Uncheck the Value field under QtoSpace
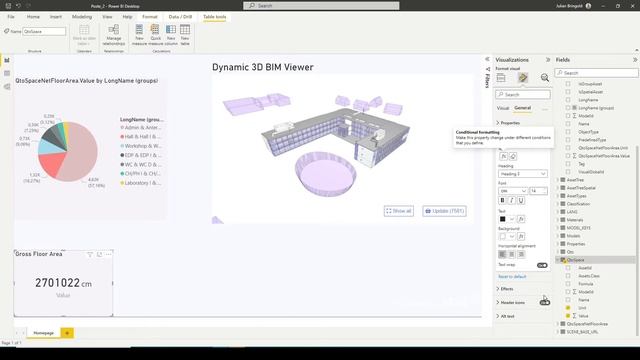The width and height of the screenshot is (640, 360). click(x=568, y=316)
